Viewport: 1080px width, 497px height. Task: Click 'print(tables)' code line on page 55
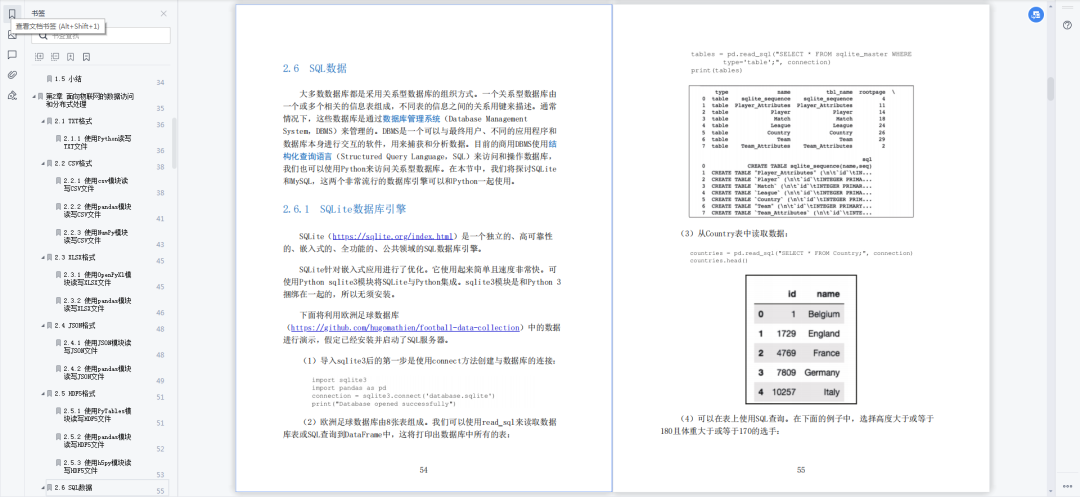(x=716, y=70)
